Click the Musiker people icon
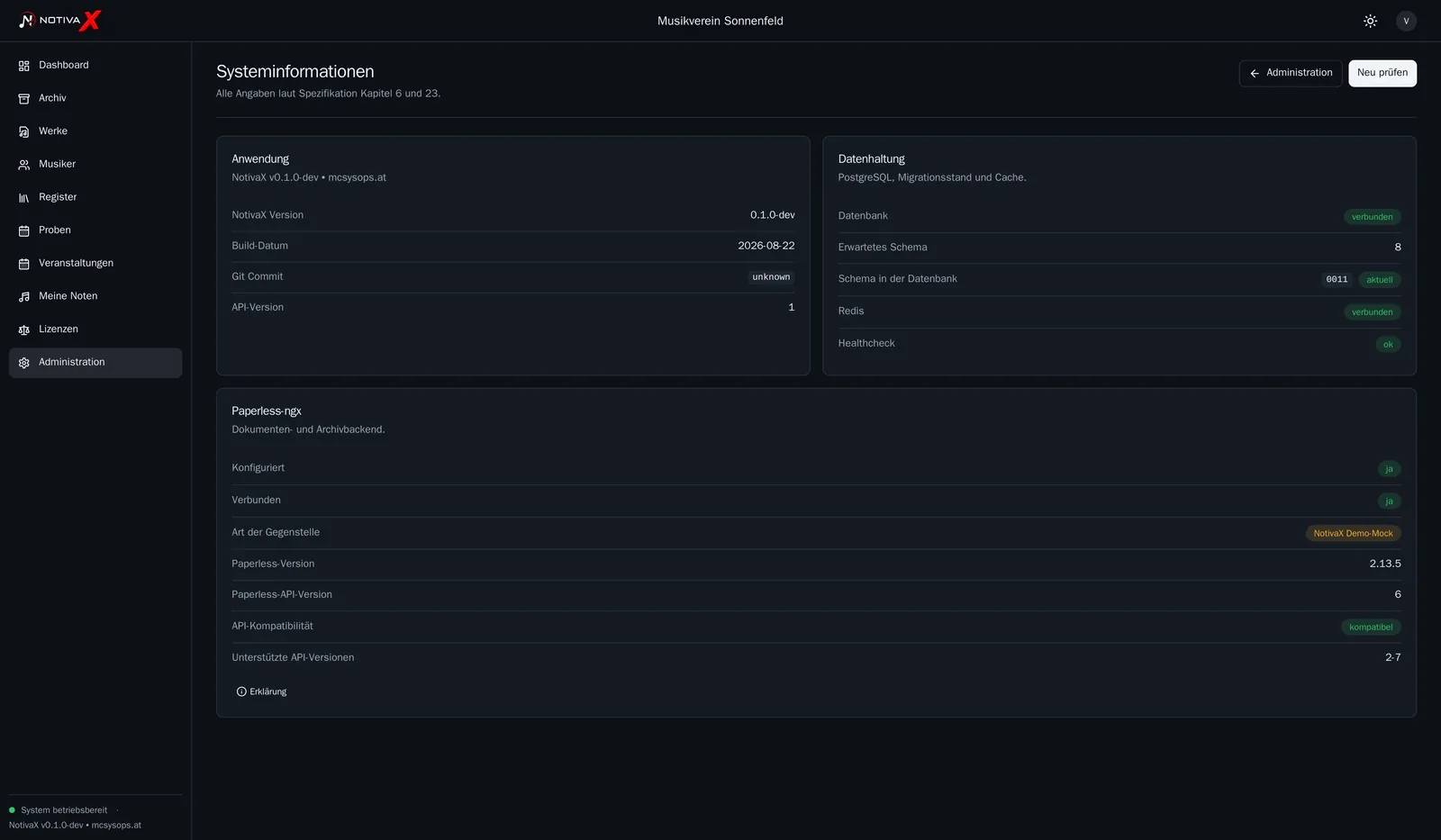This screenshot has height=840, width=1441. (x=24, y=165)
